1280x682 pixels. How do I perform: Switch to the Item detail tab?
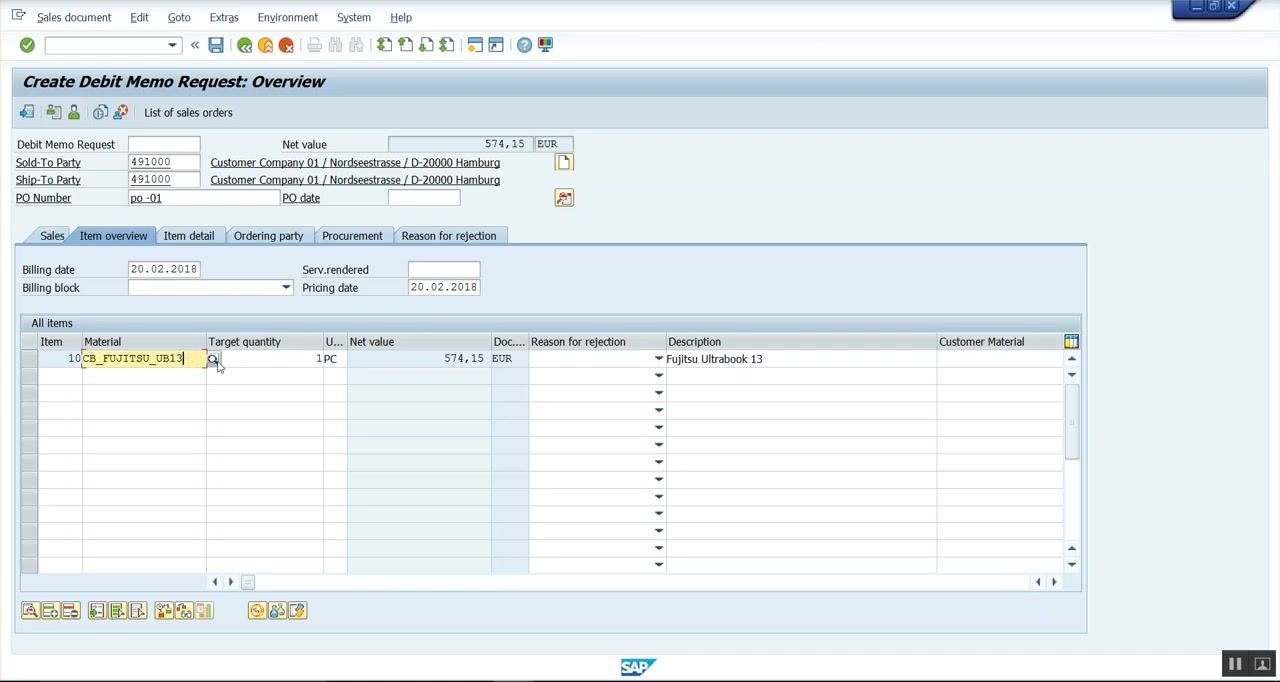coord(189,236)
